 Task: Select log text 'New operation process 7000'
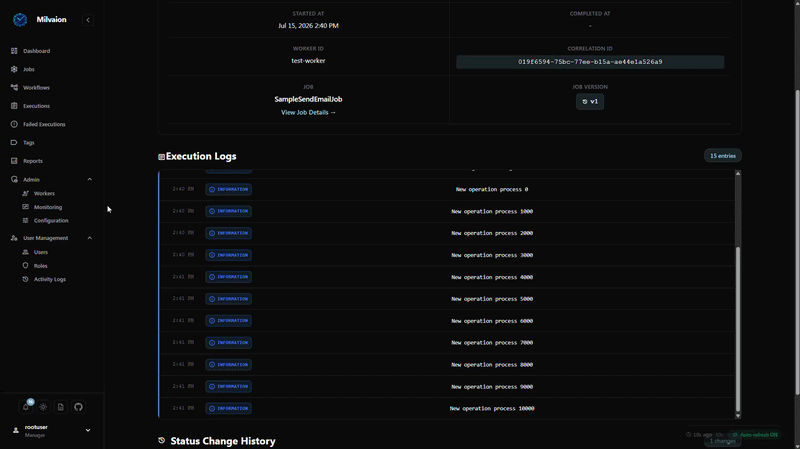tap(492, 343)
